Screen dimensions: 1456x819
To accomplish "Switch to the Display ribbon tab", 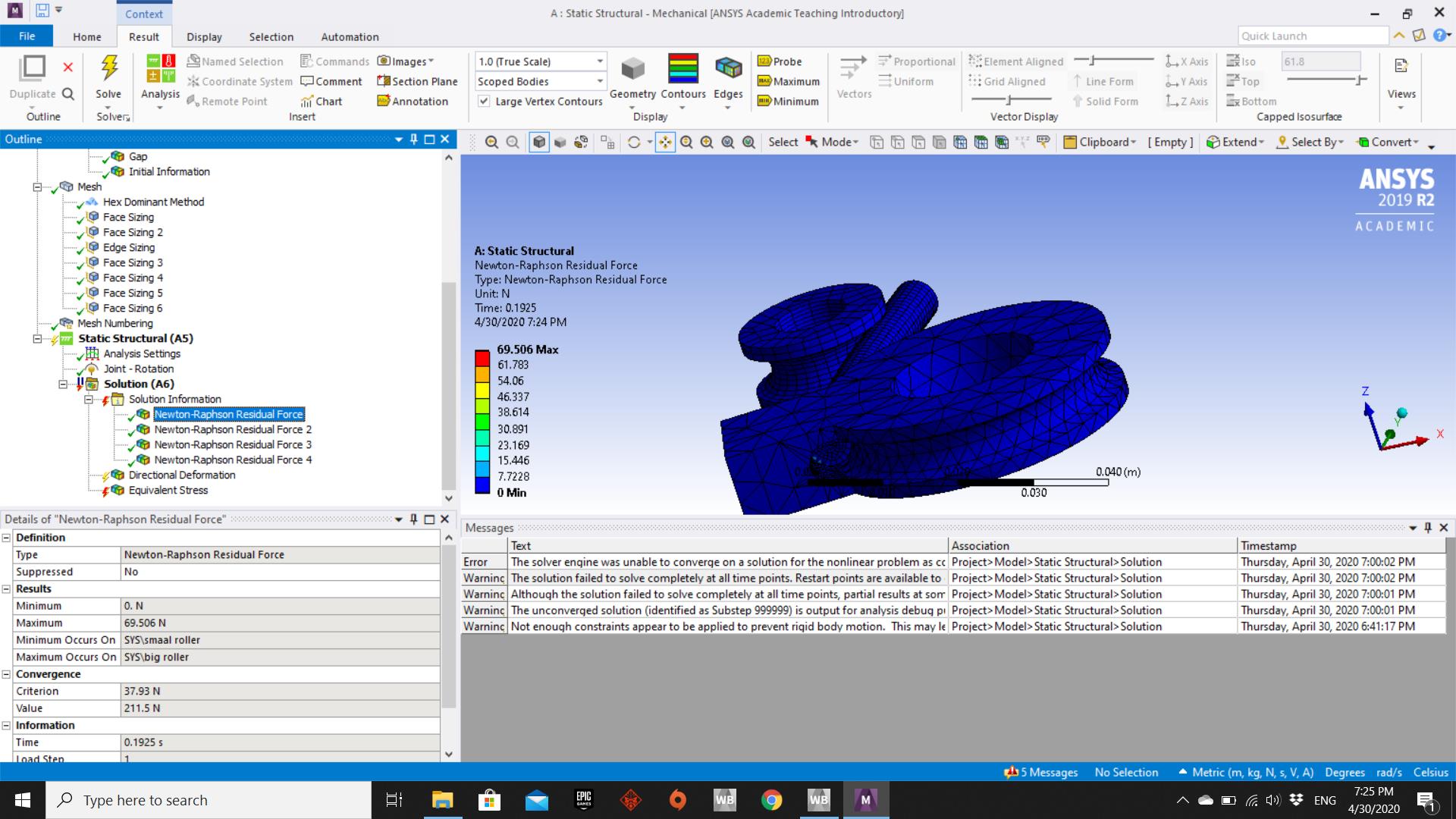I will [204, 36].
